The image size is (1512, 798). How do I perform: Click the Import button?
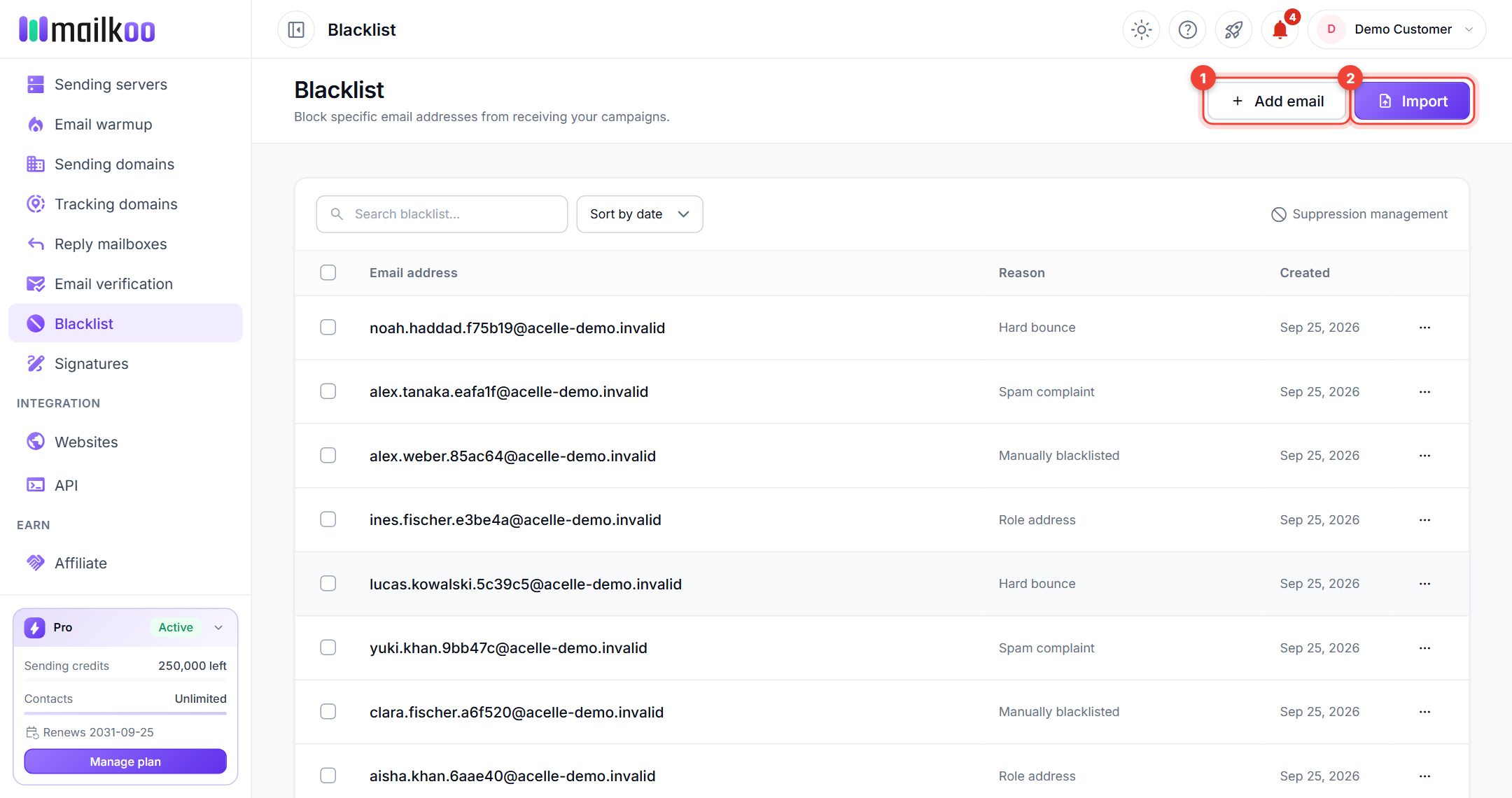point(1412,101)
